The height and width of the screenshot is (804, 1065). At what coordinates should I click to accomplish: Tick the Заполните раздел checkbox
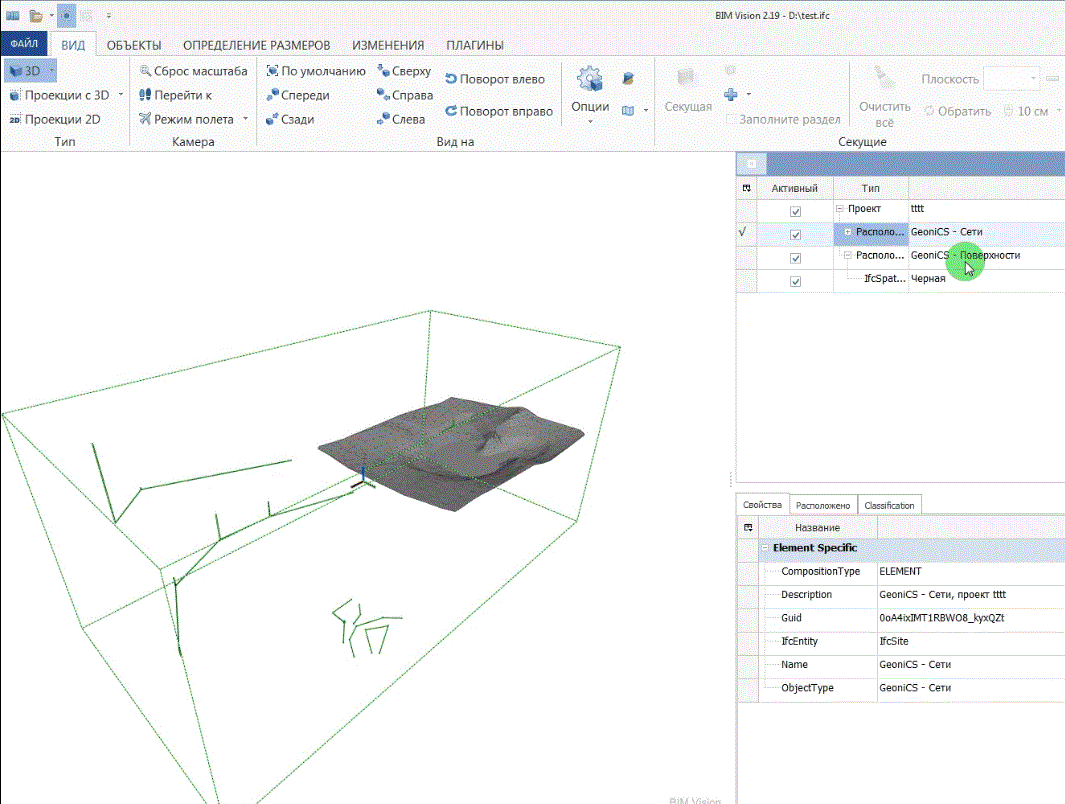click(731, 120)
